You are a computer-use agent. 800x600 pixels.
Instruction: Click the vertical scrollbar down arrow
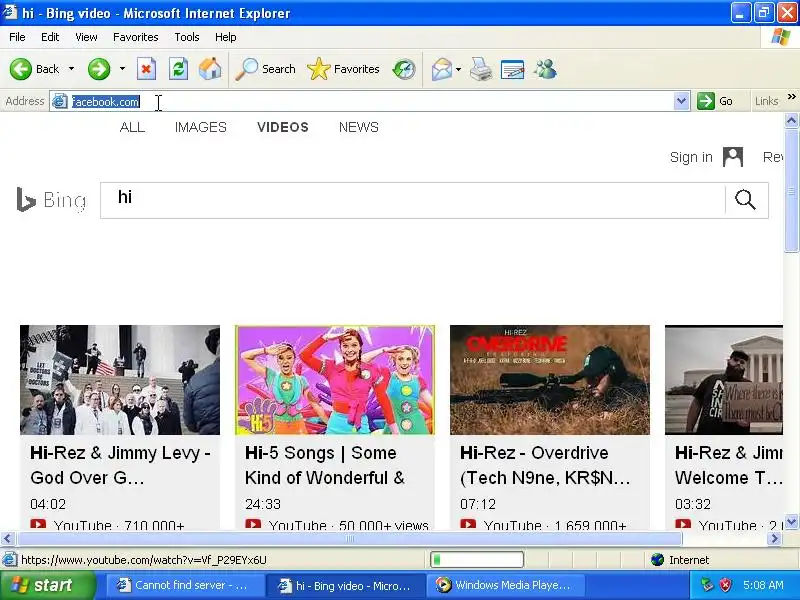click(x=791, y=522)
